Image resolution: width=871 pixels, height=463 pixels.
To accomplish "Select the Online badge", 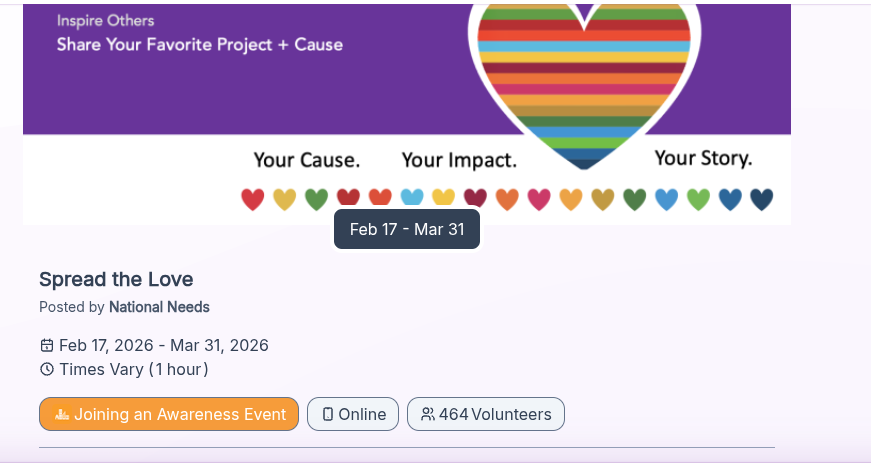I will (x=353, y=414).
